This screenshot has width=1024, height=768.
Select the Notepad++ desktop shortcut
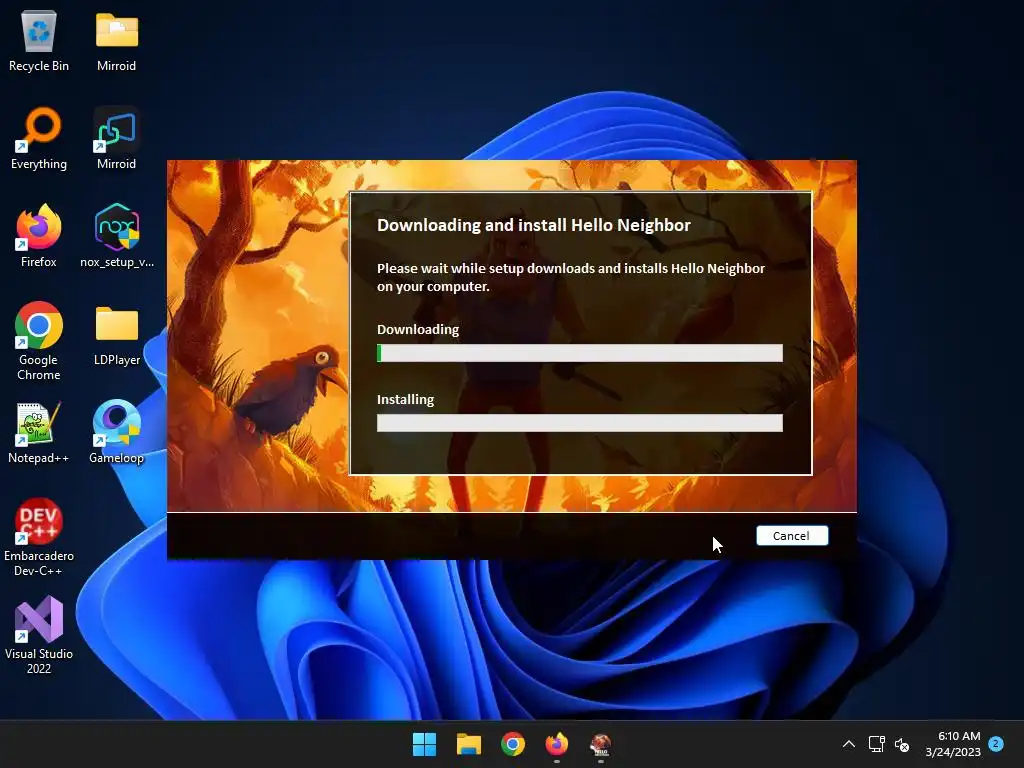point(39,434)
